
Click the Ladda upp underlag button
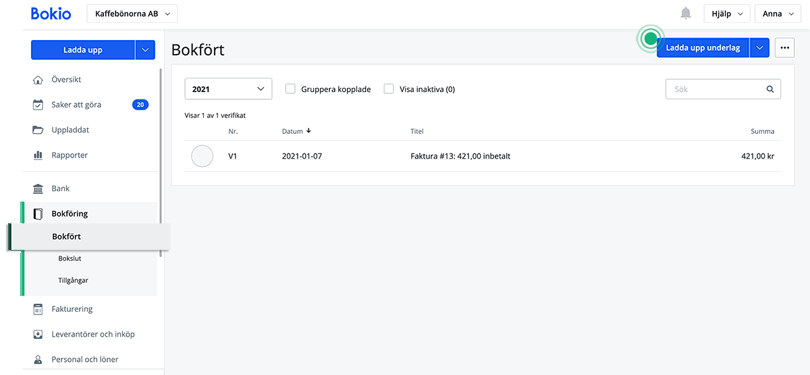703,48
